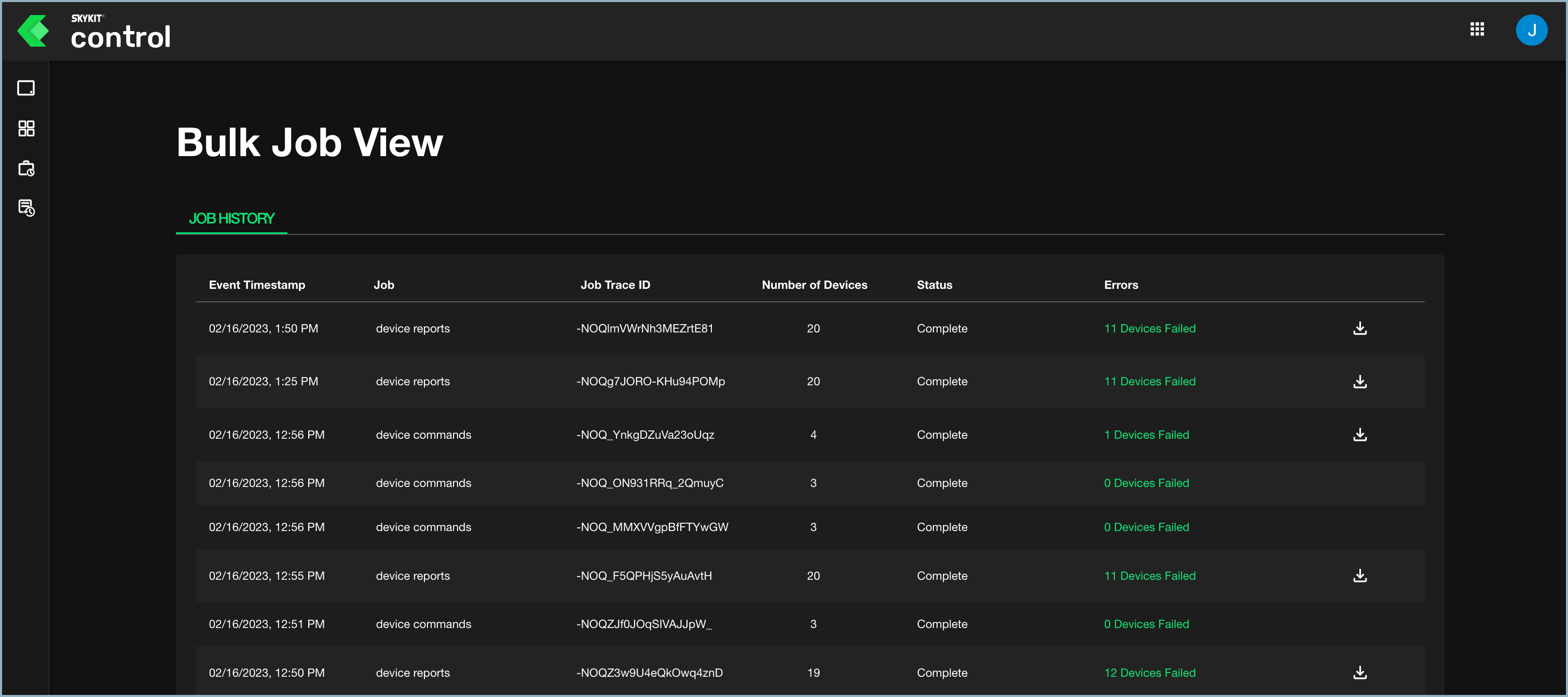Click 0 Devices Failed for -NOQ_ON931RRq_2QmuyC
Screen dimensions: 1568x697
pyautogui.click(x=1146, y=483)
